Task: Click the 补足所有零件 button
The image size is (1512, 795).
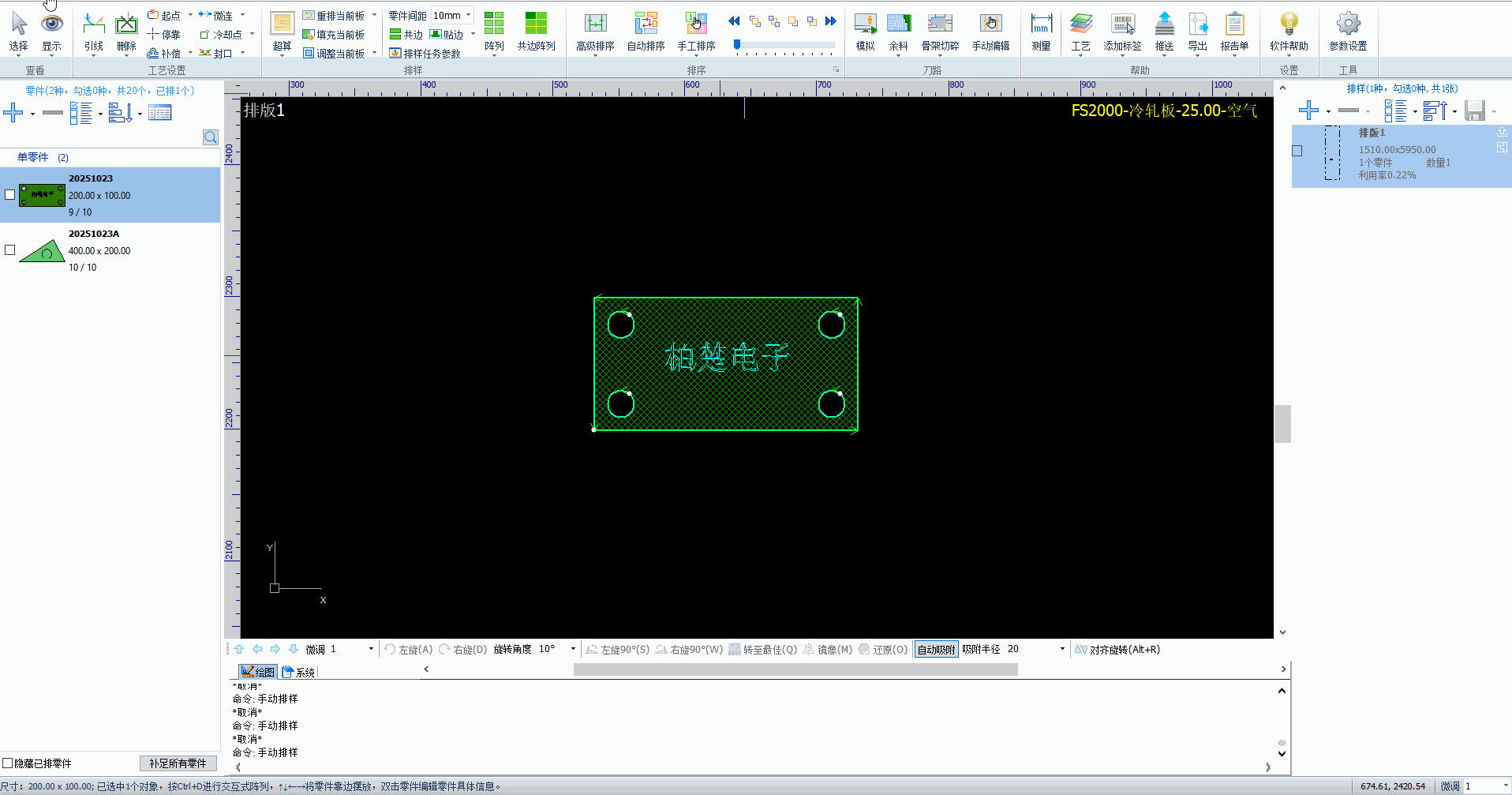Action: [178, 763]
